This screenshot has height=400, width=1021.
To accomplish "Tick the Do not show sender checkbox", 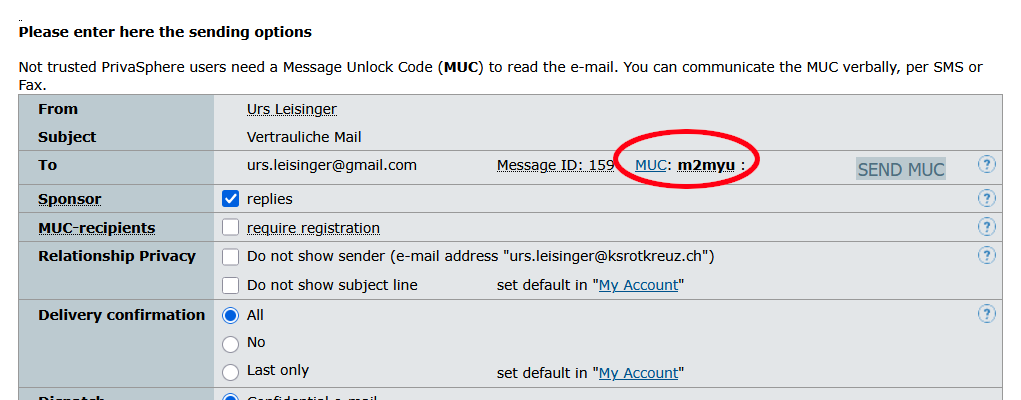I will point(231,257).
